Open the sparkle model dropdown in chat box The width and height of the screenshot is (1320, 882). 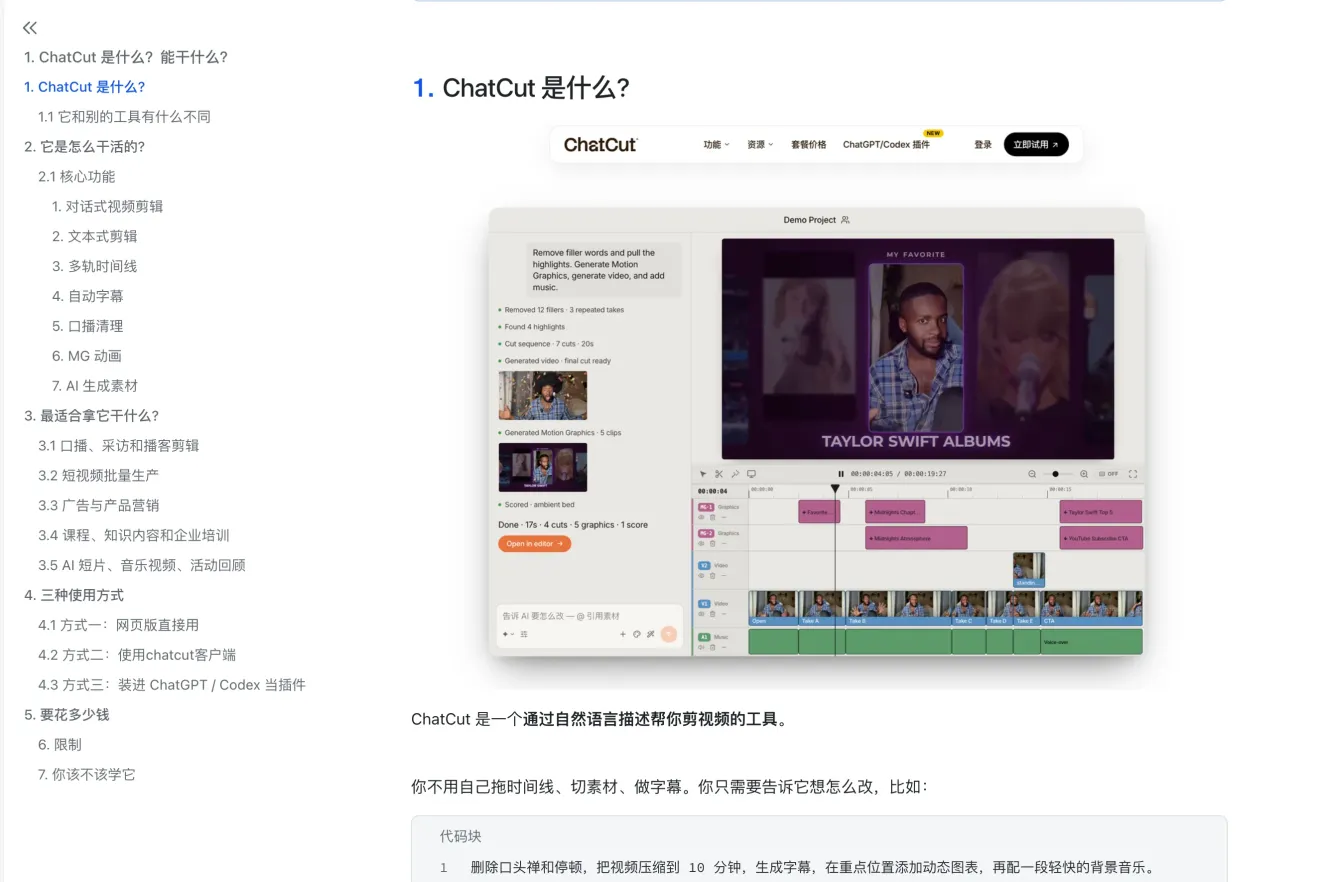508,634
